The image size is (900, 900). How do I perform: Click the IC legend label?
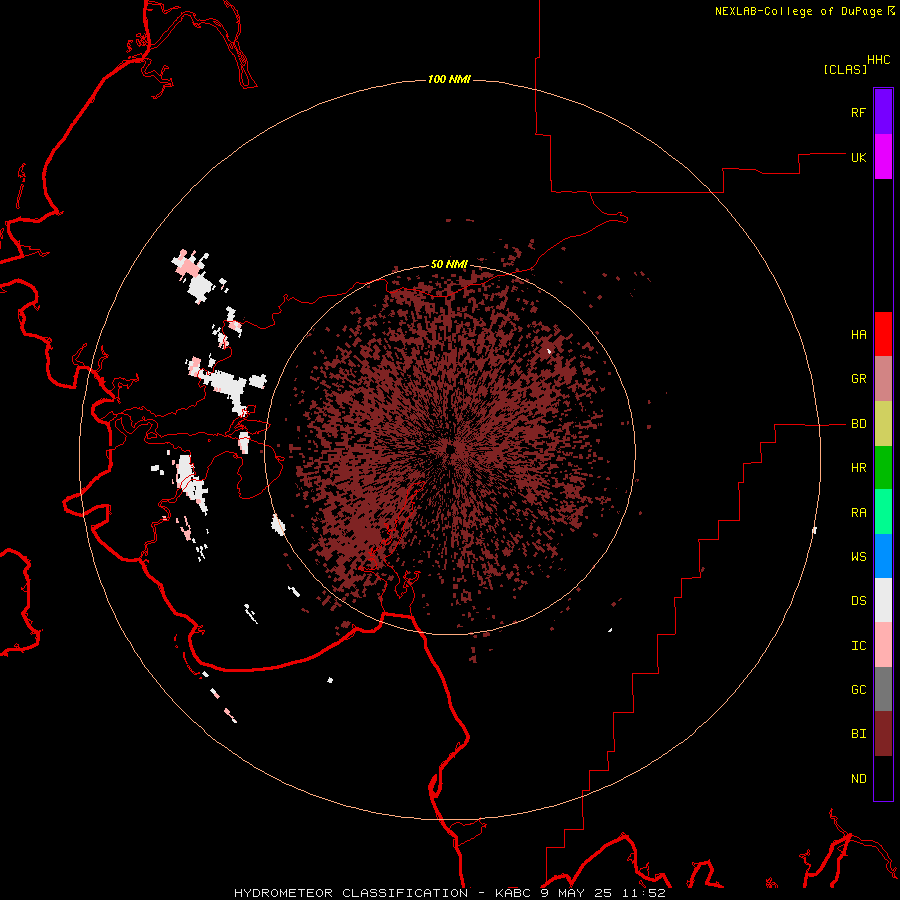[858, 646]
